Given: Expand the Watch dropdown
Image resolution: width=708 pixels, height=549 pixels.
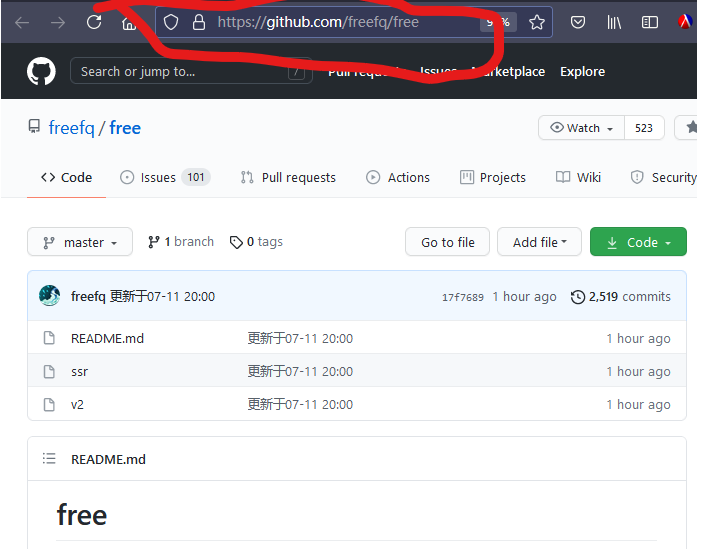Looking at the screenshot, I should (582, 128).
